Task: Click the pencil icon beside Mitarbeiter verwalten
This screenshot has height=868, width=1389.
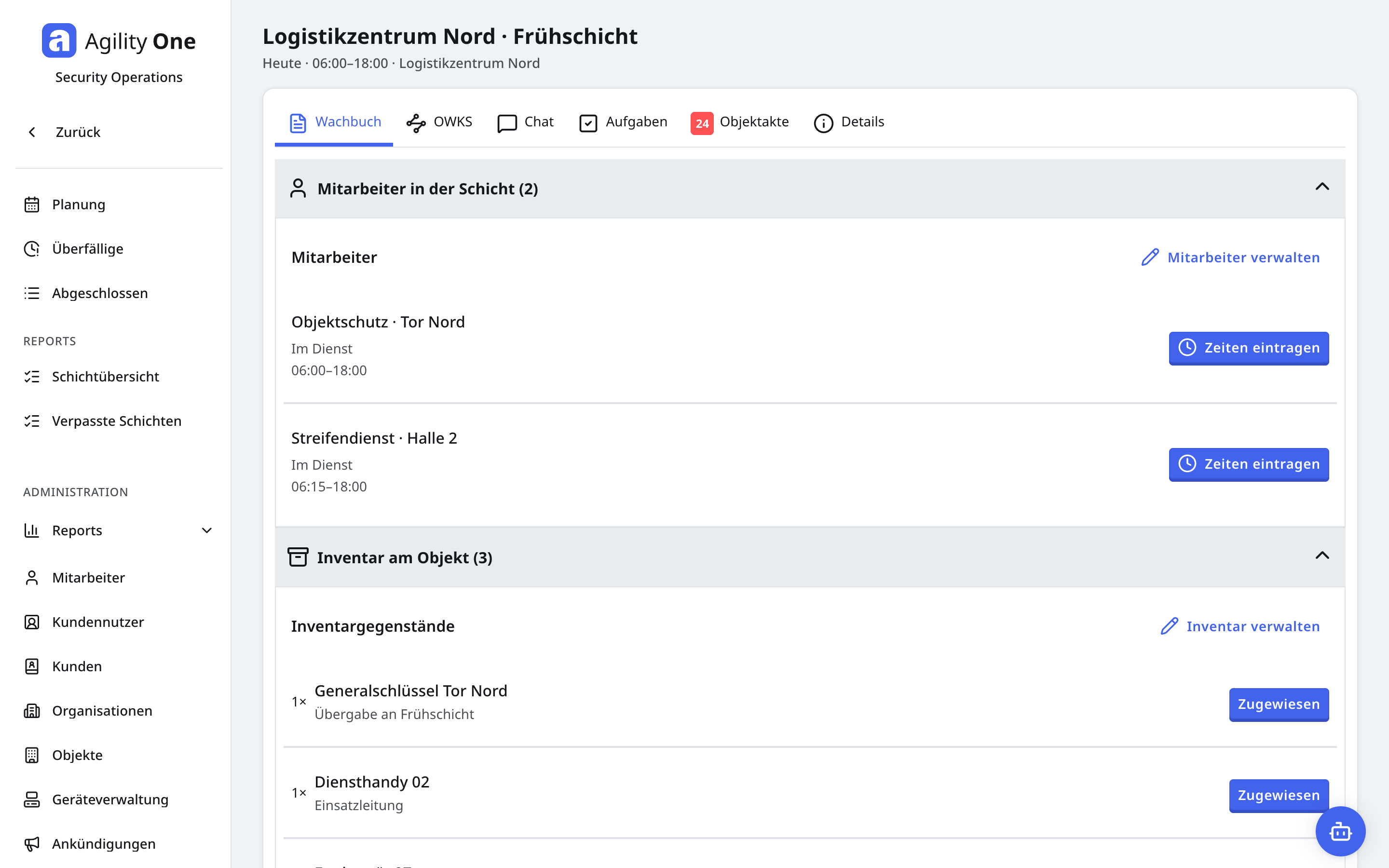Action: pos(1150,257)
